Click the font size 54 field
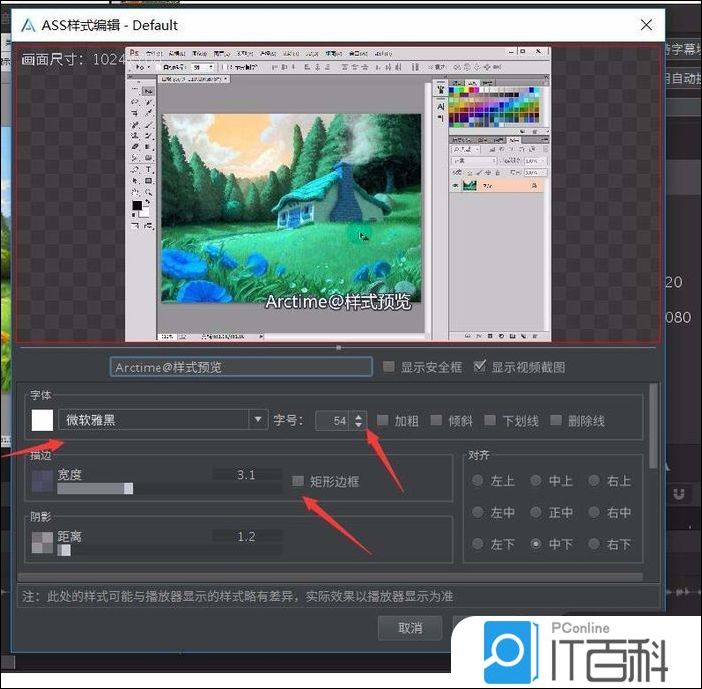 click(x=334, y=421)
